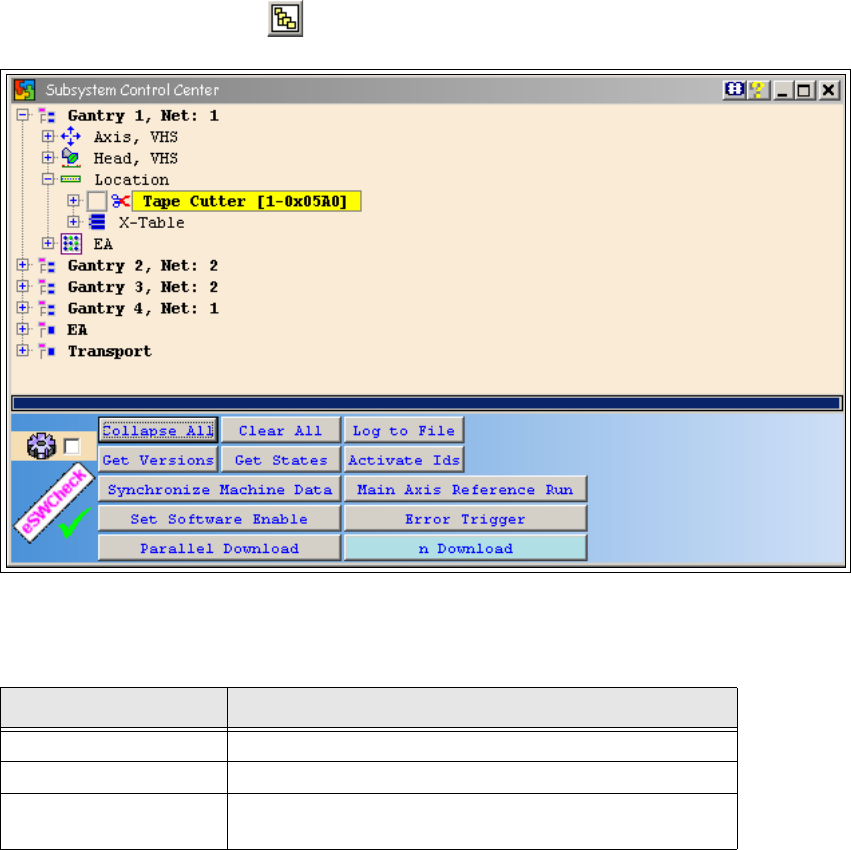Click the Axis, VHS arrows icon
This screenshot has width=851, height=850.
[71, 137]
